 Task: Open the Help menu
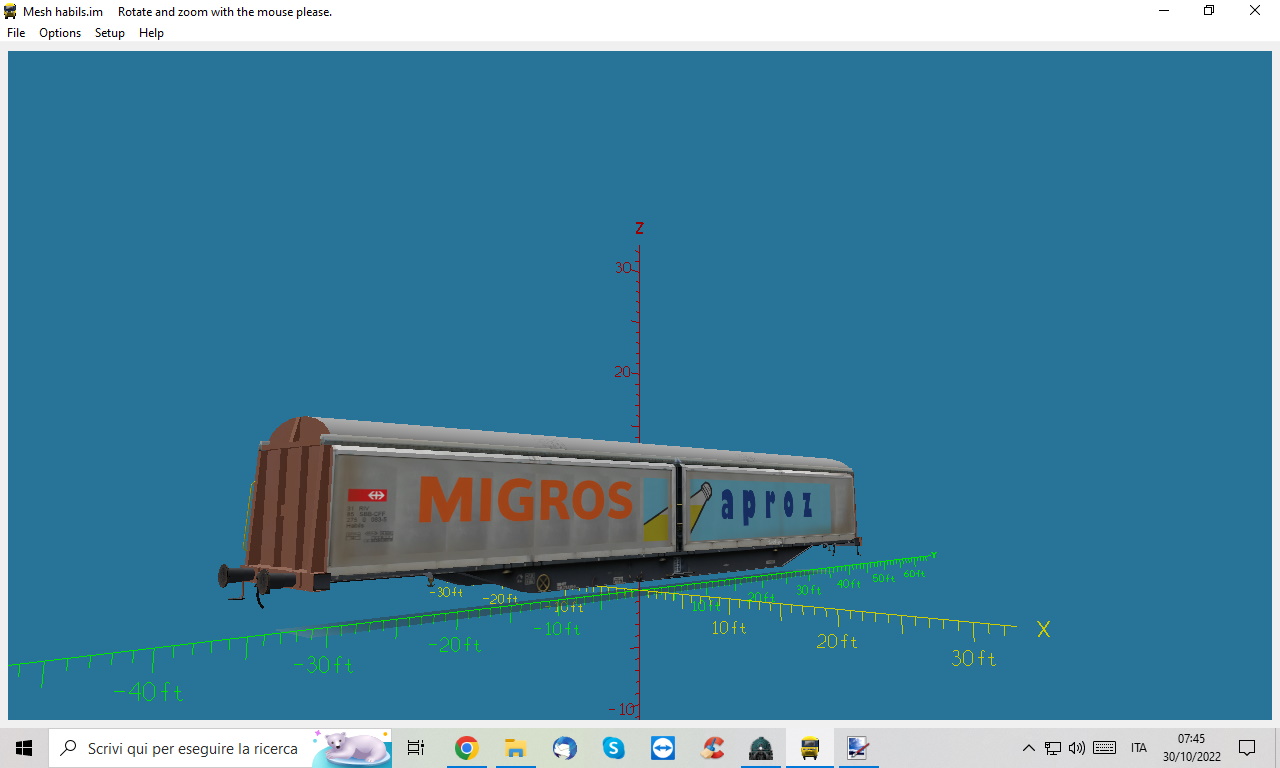(x=151, y=33)
